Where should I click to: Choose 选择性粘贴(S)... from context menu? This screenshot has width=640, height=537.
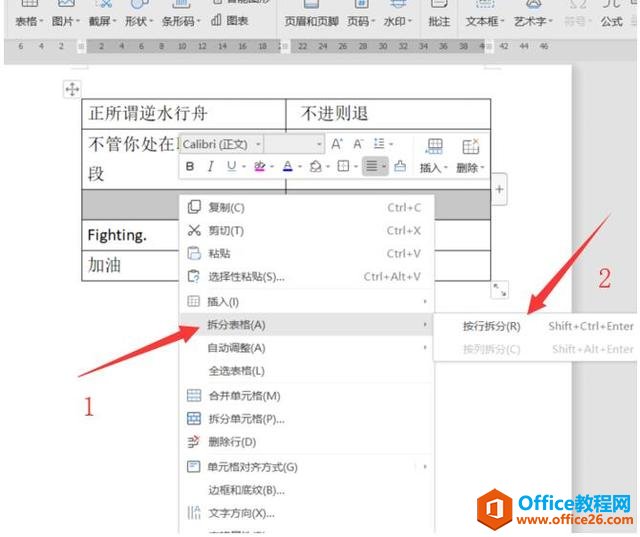pyautogui.click(x=306, y=277)
